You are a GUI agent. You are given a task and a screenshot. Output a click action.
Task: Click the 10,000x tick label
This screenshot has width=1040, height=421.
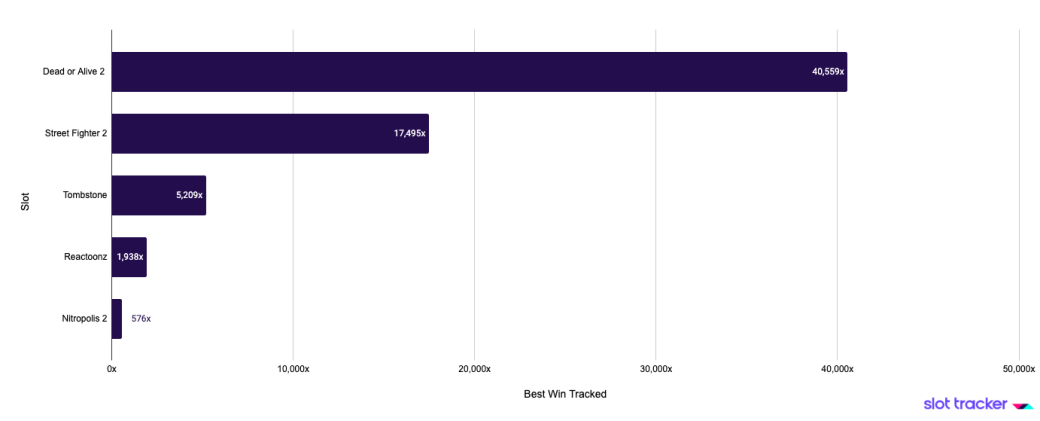click(293, 369)
